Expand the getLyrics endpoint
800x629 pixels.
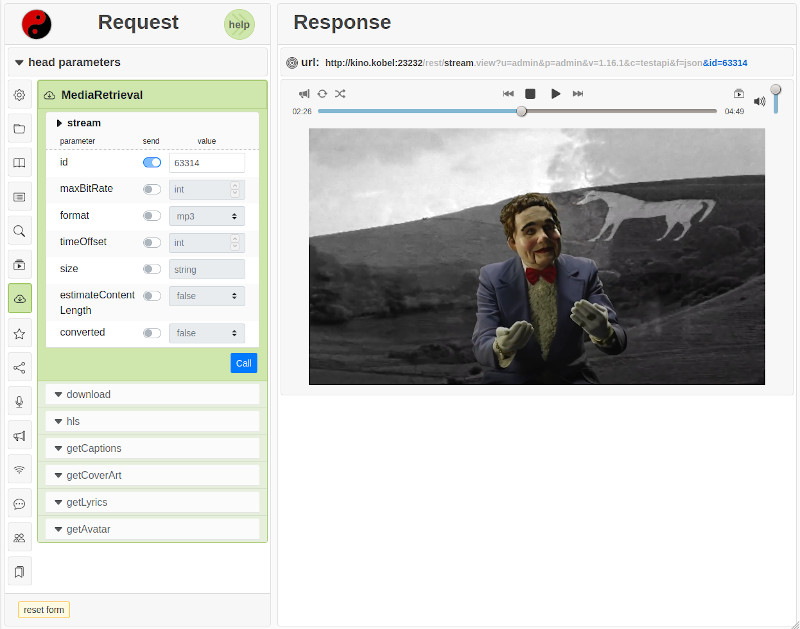point(152,502)
